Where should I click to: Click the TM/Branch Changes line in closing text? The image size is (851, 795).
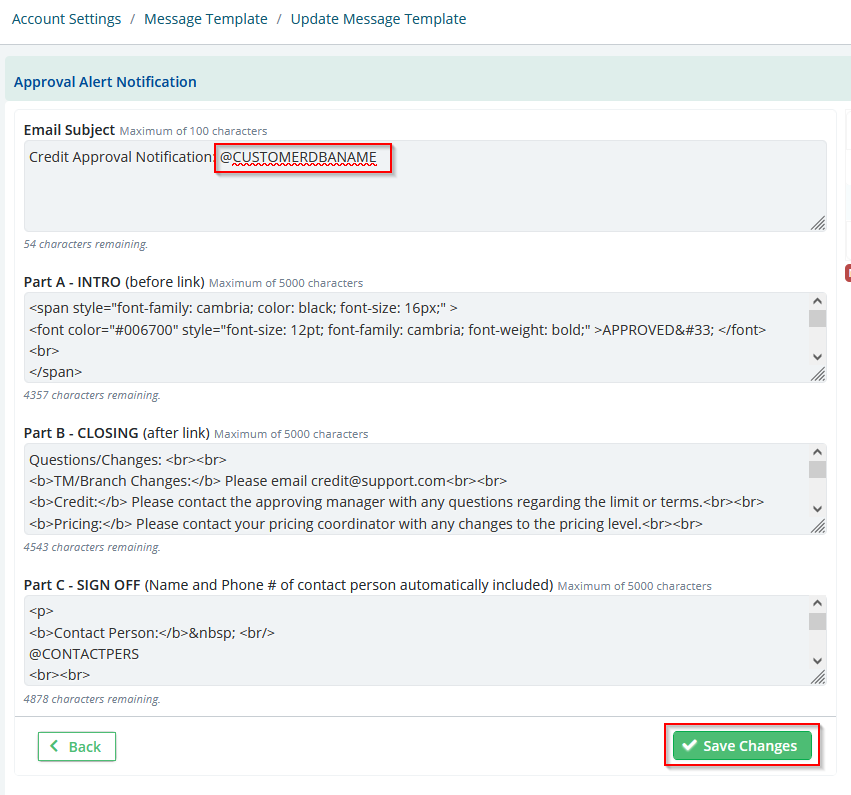(x=268, y=481)
